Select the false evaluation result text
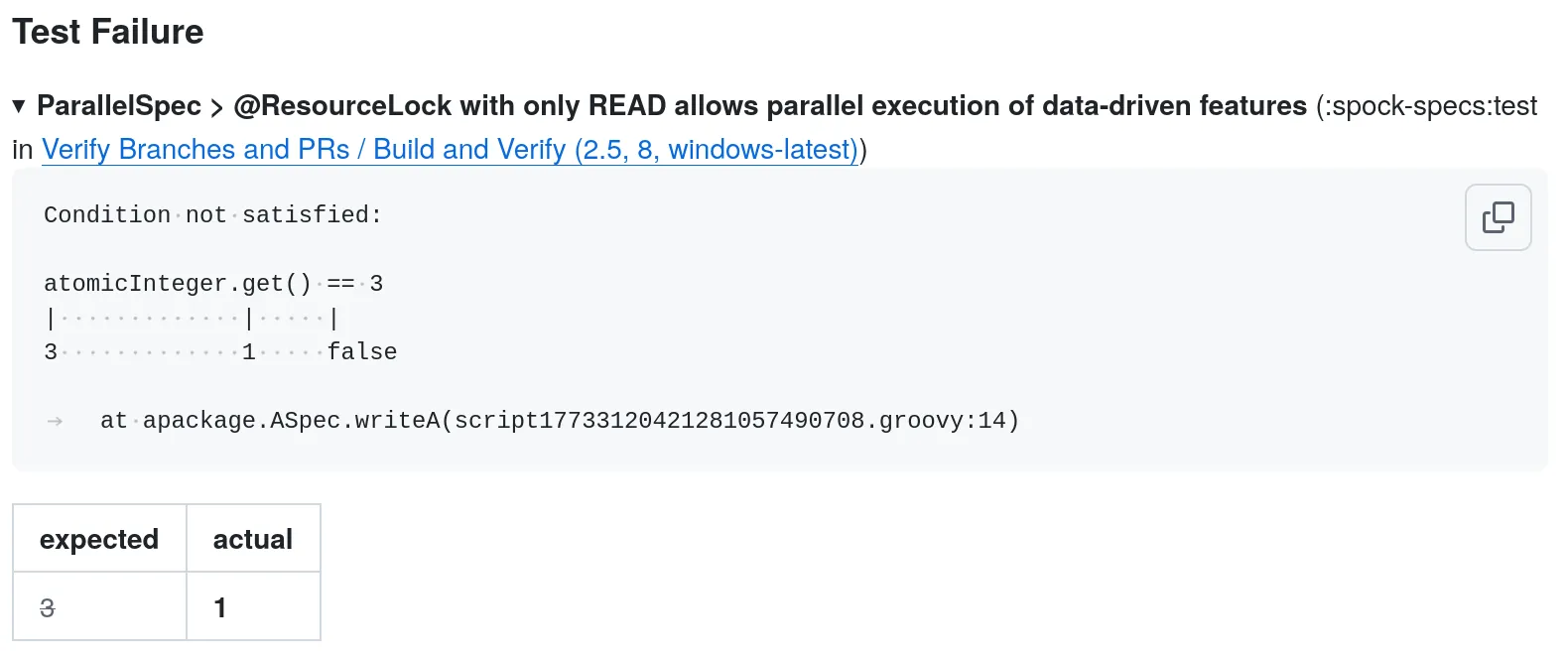 (362, 350)
